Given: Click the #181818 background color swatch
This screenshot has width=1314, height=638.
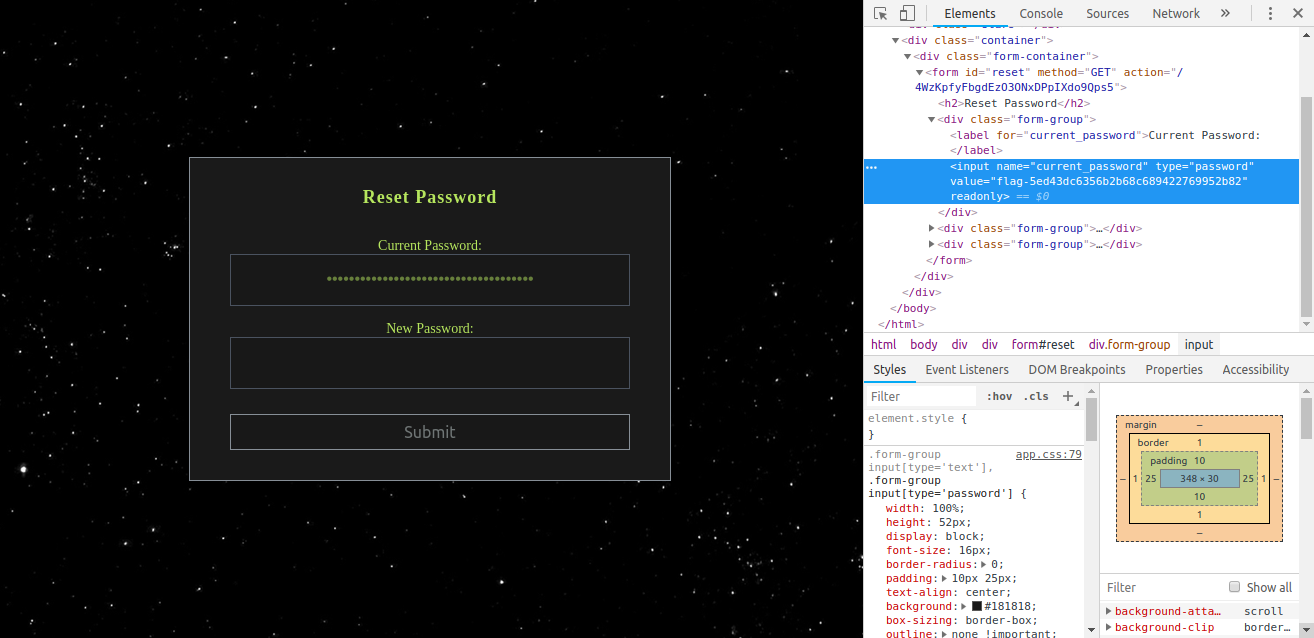Looking at the screenshot, I should pyautogui.click(x=976, y=606).
